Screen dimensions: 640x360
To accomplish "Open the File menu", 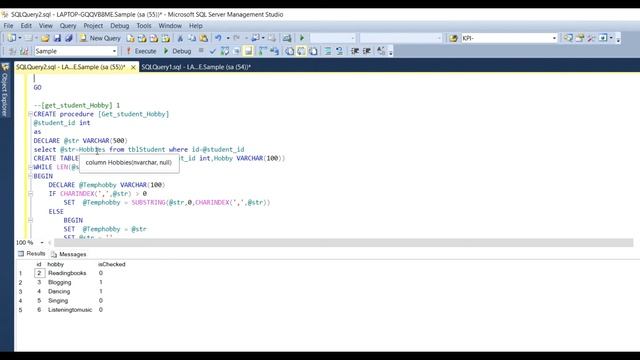I will coord(8,26).
